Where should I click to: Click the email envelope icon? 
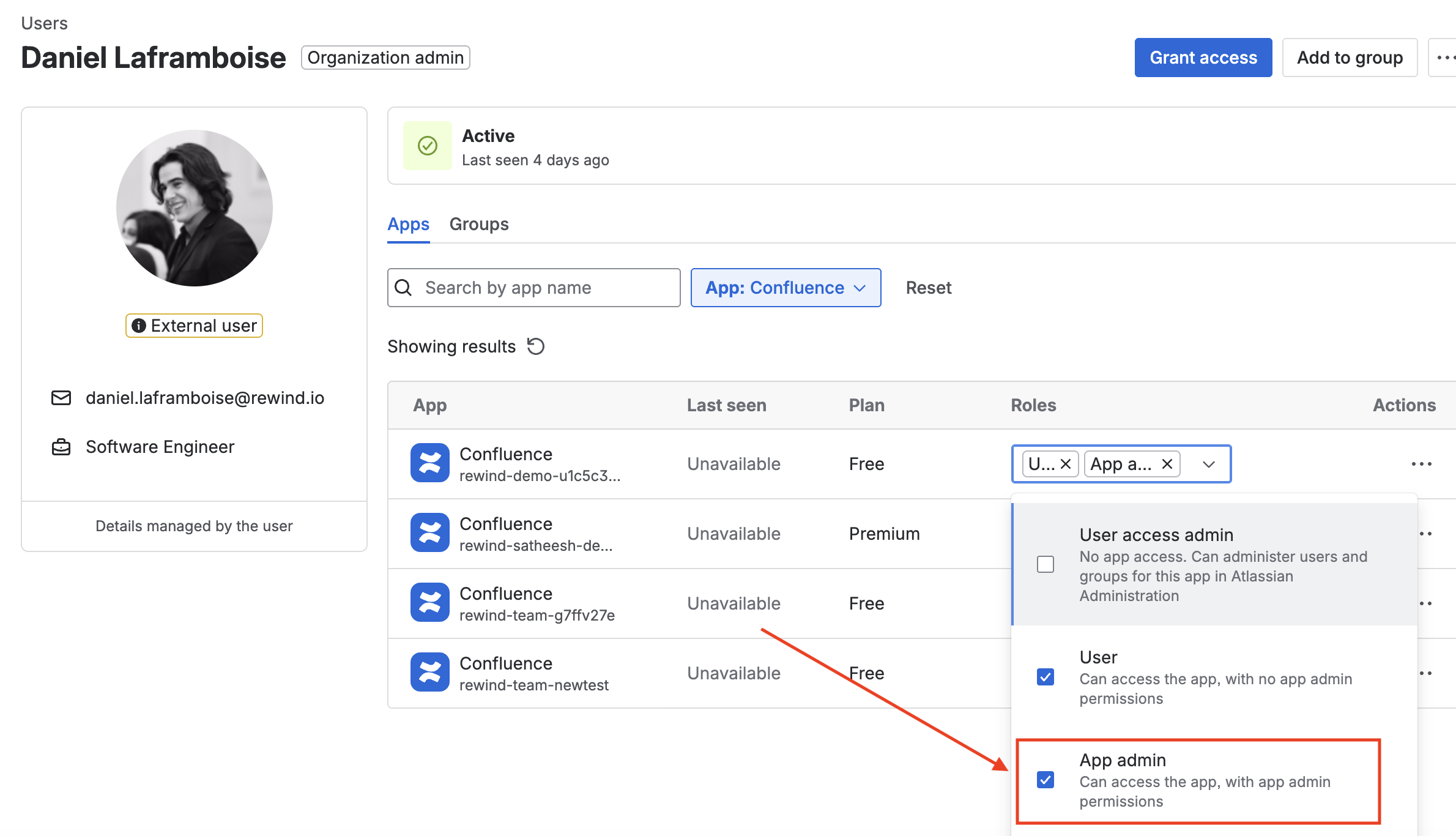click(61, 398)
